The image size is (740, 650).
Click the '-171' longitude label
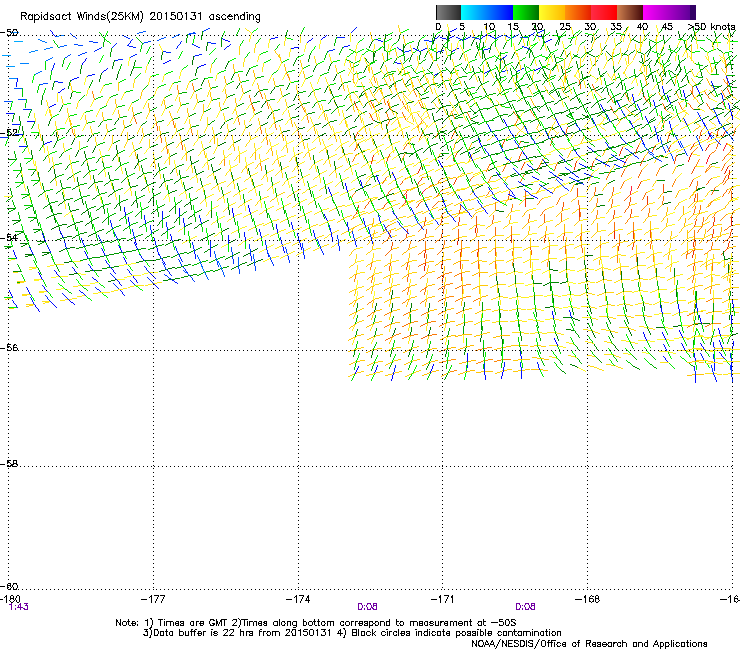443,599
